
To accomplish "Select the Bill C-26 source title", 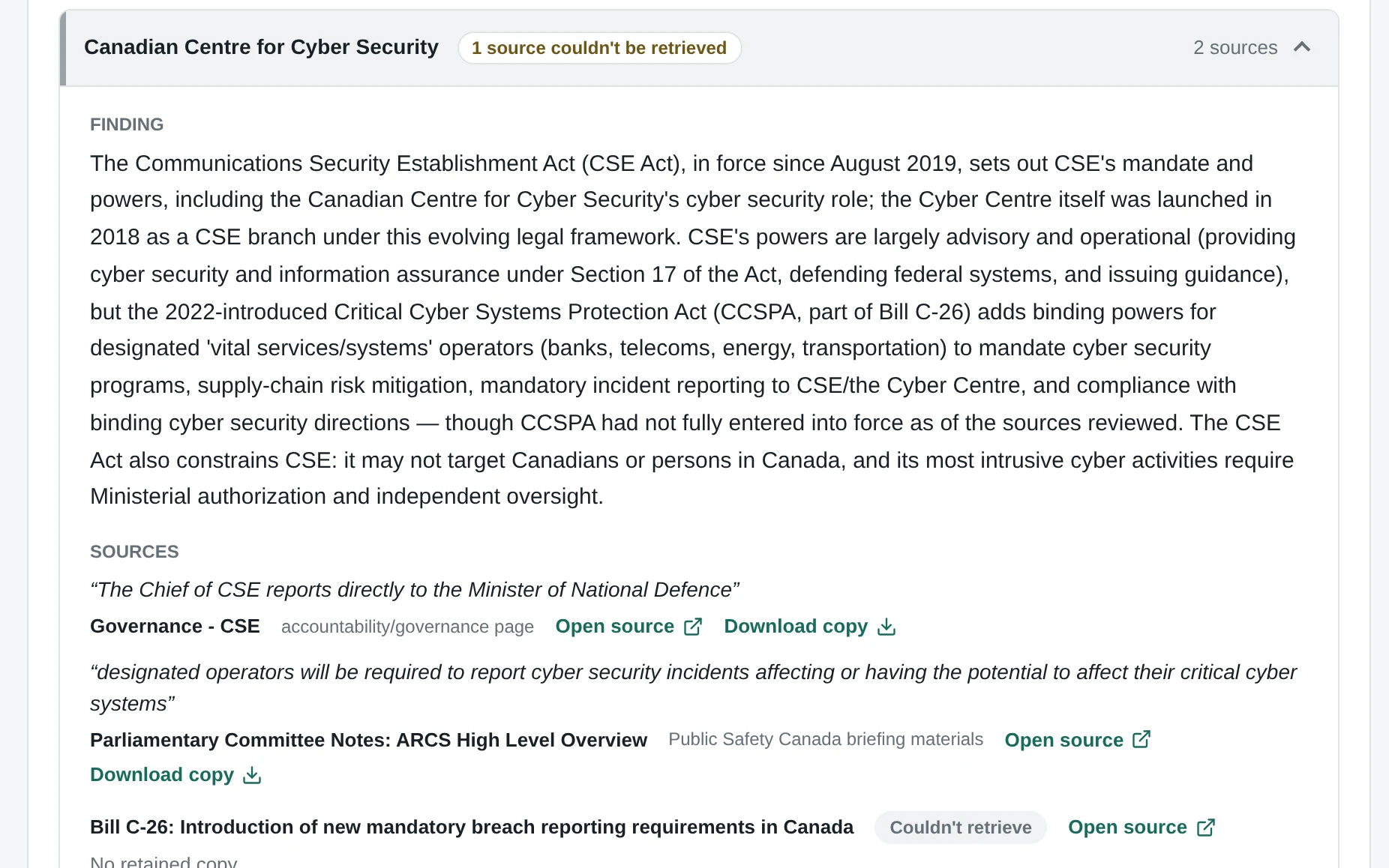I will pos(472,828).
